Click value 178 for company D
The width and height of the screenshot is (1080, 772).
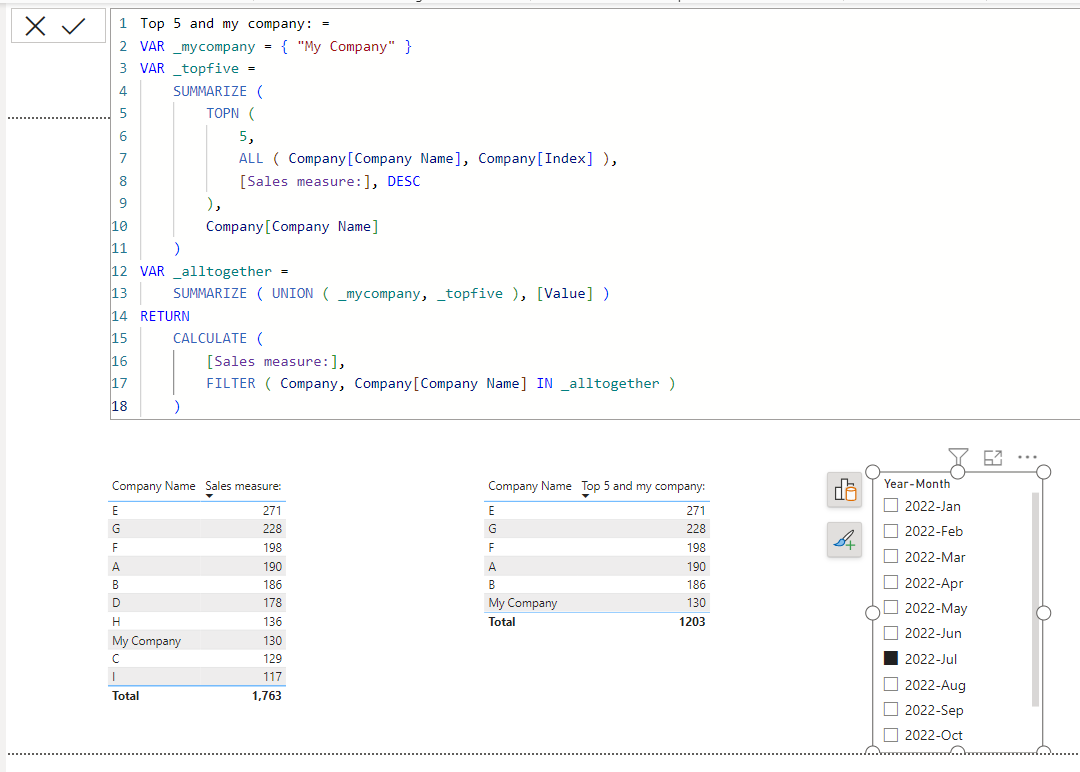(x=273, y=603)
